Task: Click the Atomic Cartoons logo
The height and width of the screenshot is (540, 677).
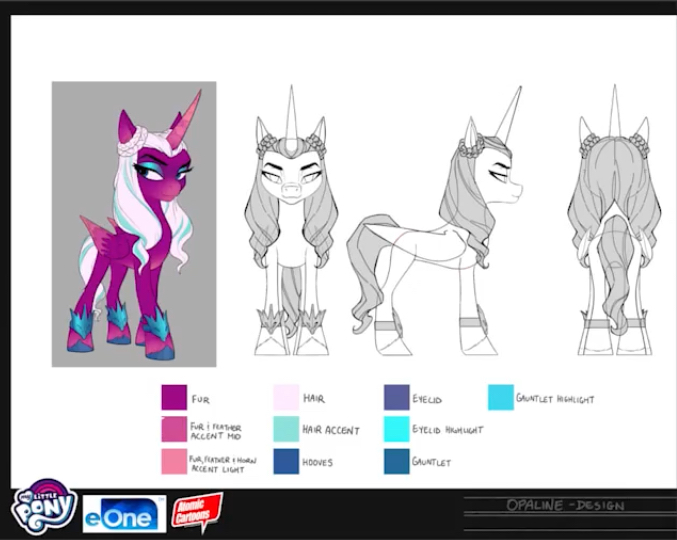Action: 197,512
